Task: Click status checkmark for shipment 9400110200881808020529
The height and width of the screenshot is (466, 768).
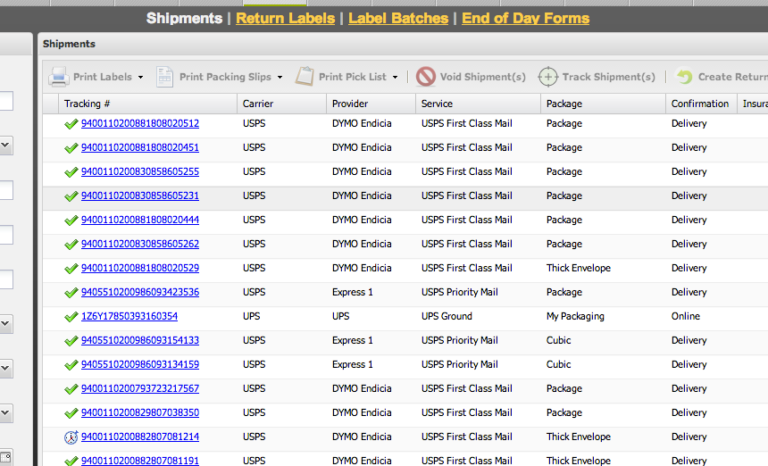Action: click(x=71, y=269)
